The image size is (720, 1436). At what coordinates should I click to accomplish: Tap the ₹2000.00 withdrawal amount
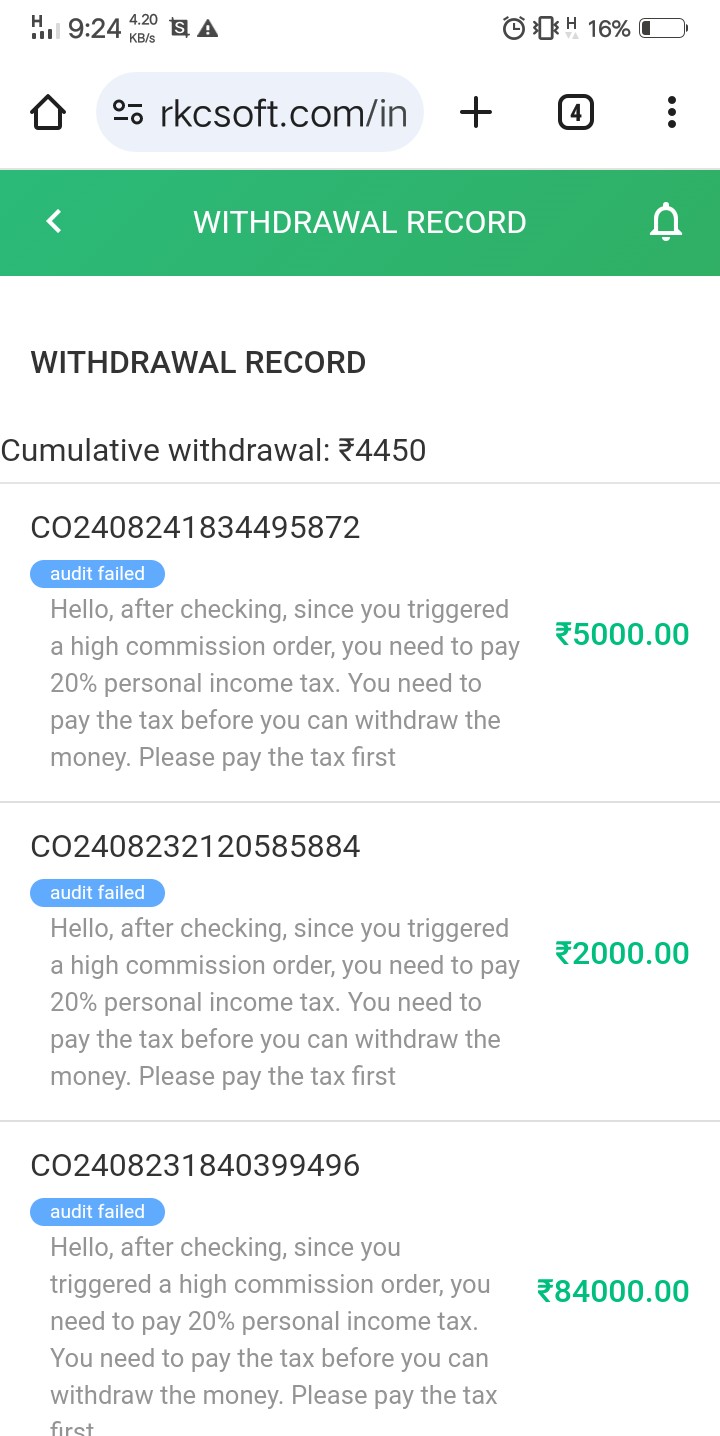pyautogui.click(x=622, y=953)
